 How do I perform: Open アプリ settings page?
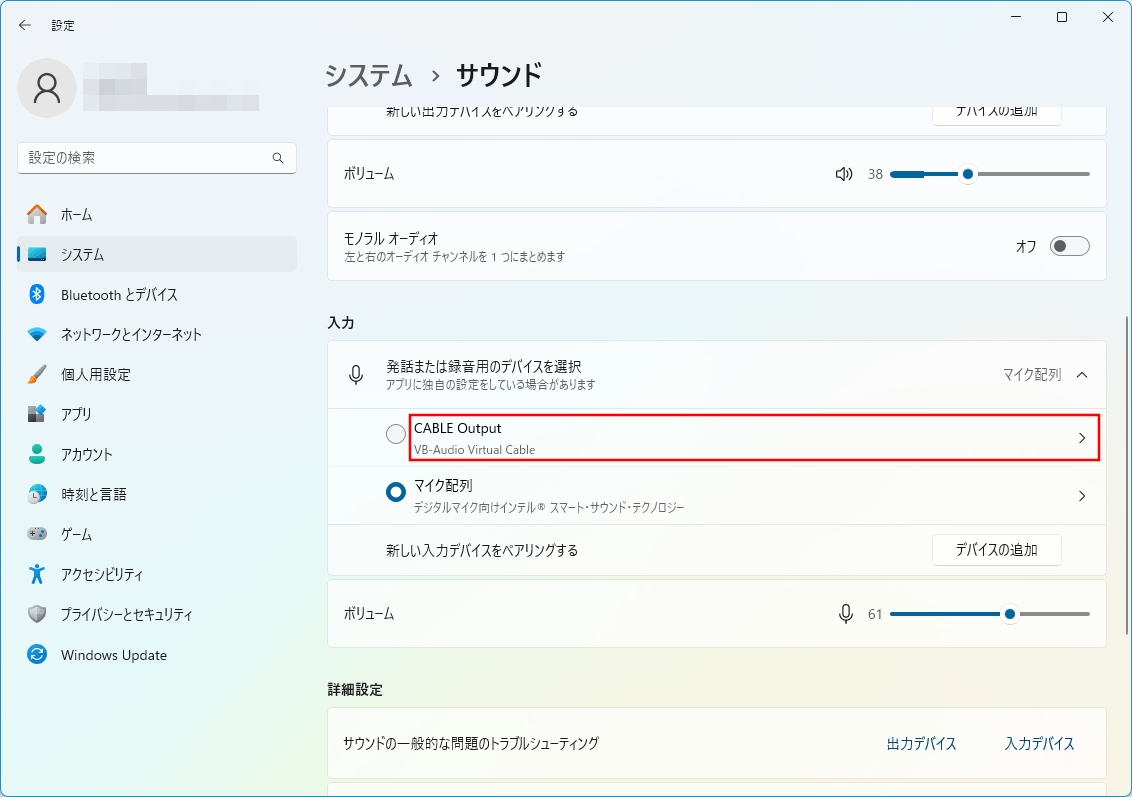(157, 414)
